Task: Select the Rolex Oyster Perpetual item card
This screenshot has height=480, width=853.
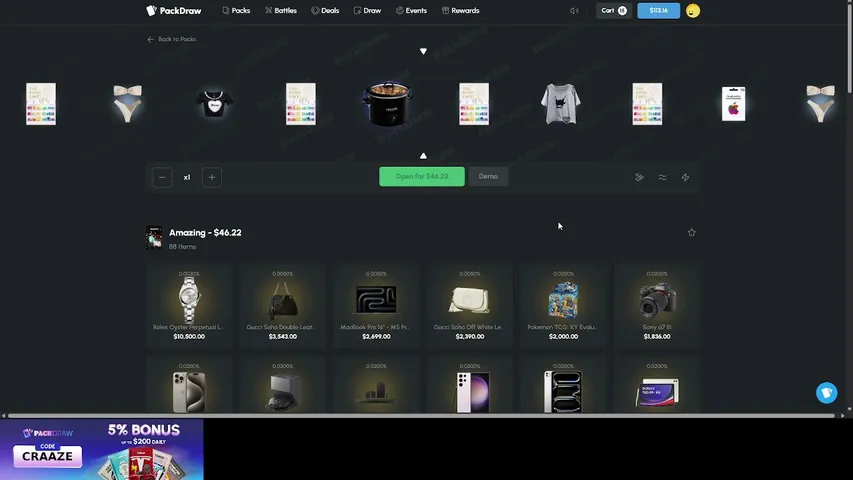Action: (x=189, y=305)
